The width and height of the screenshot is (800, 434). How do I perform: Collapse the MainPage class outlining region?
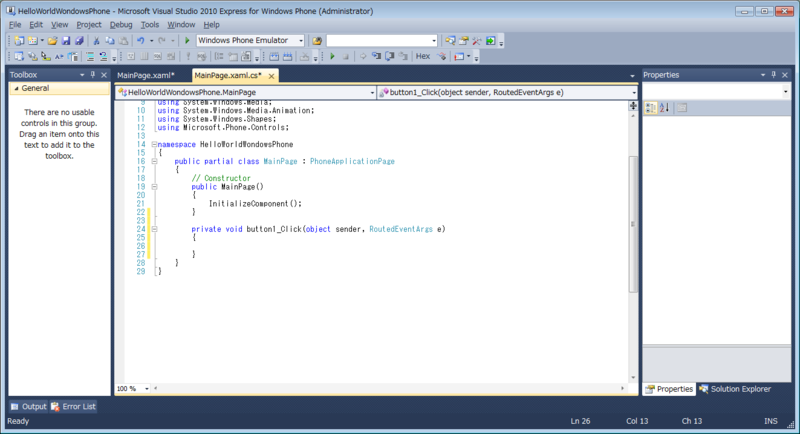coord(154,161)
